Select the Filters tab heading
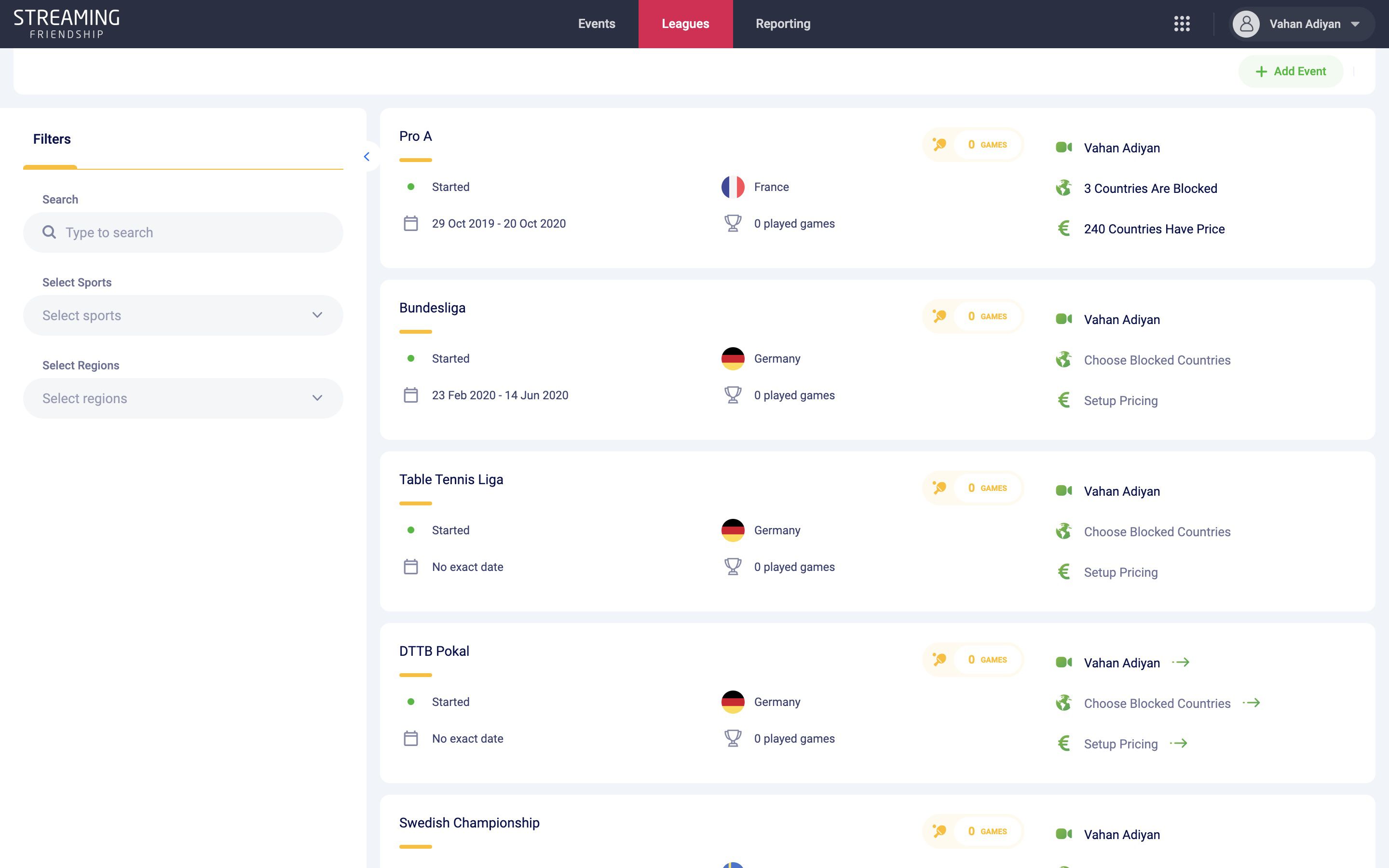Viewport: 1389px width, 868px height. pos(52,139)
